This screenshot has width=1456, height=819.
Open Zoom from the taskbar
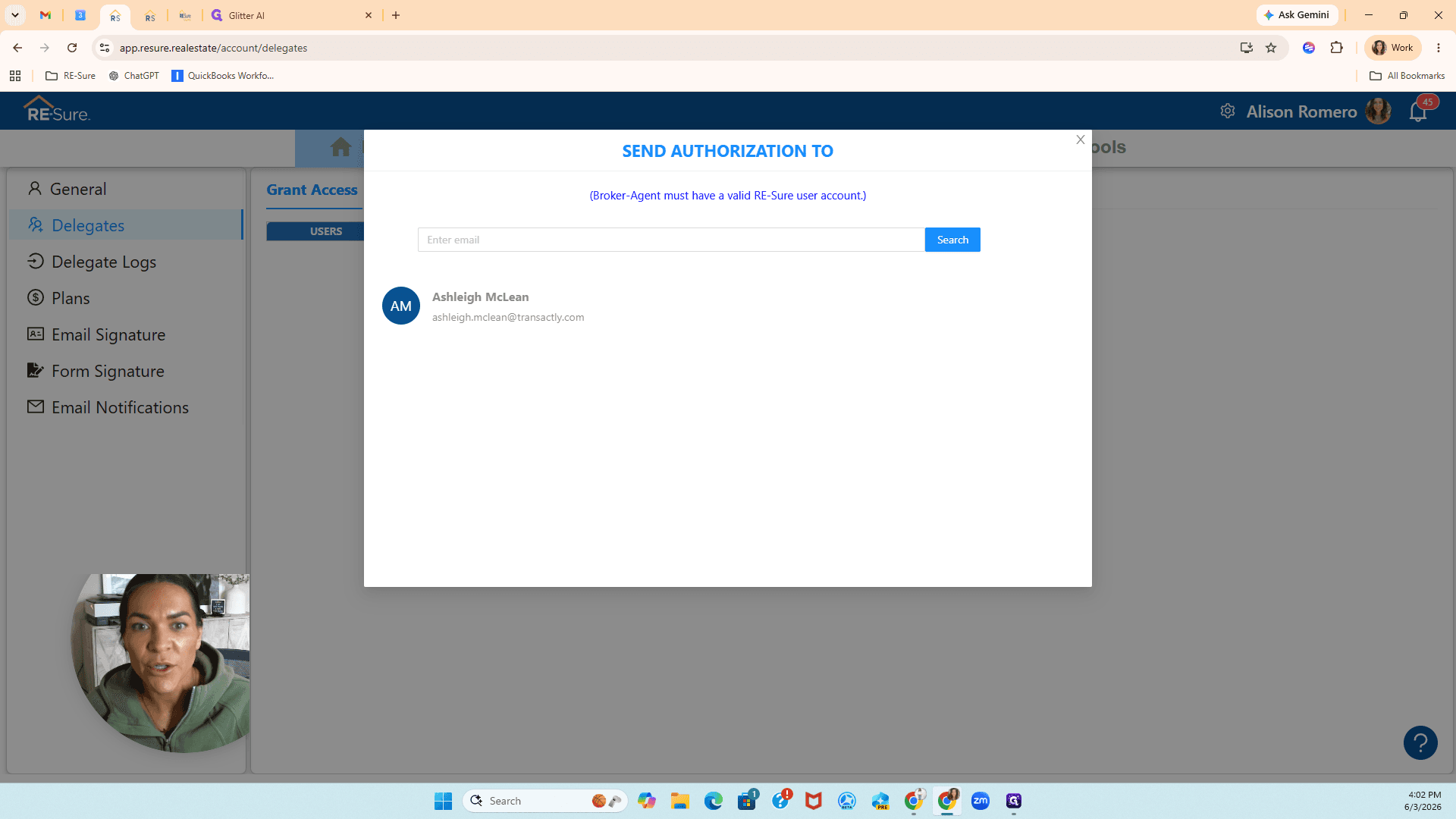981,801
